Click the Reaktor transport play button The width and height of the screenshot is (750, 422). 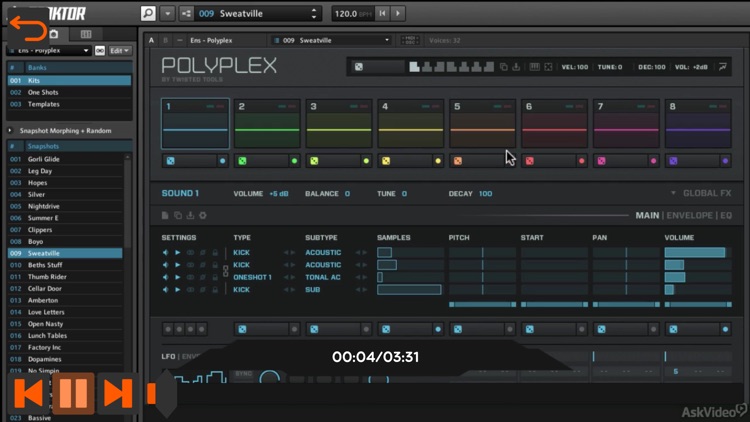coord(398,13)
